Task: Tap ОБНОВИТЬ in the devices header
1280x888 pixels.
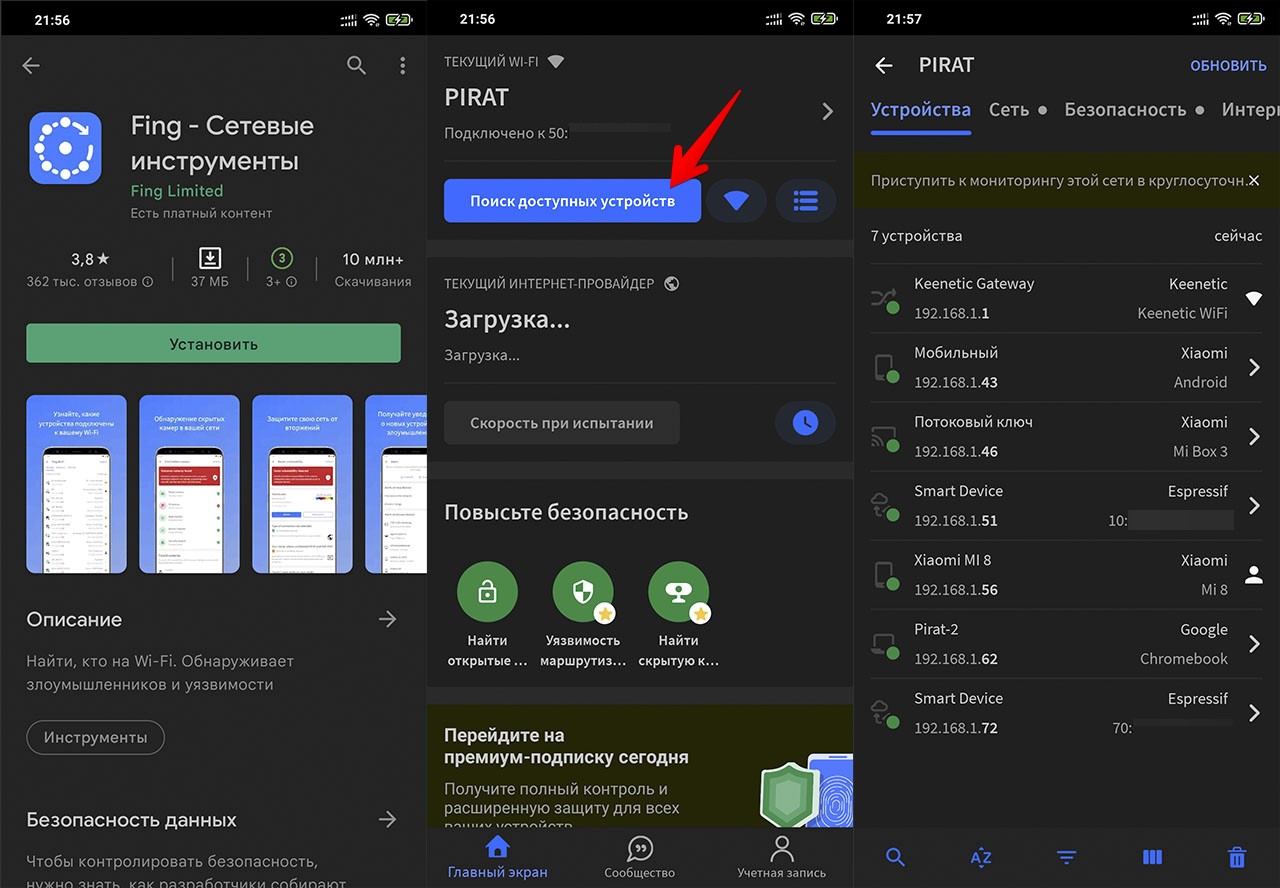Action: pos(1228,66)
